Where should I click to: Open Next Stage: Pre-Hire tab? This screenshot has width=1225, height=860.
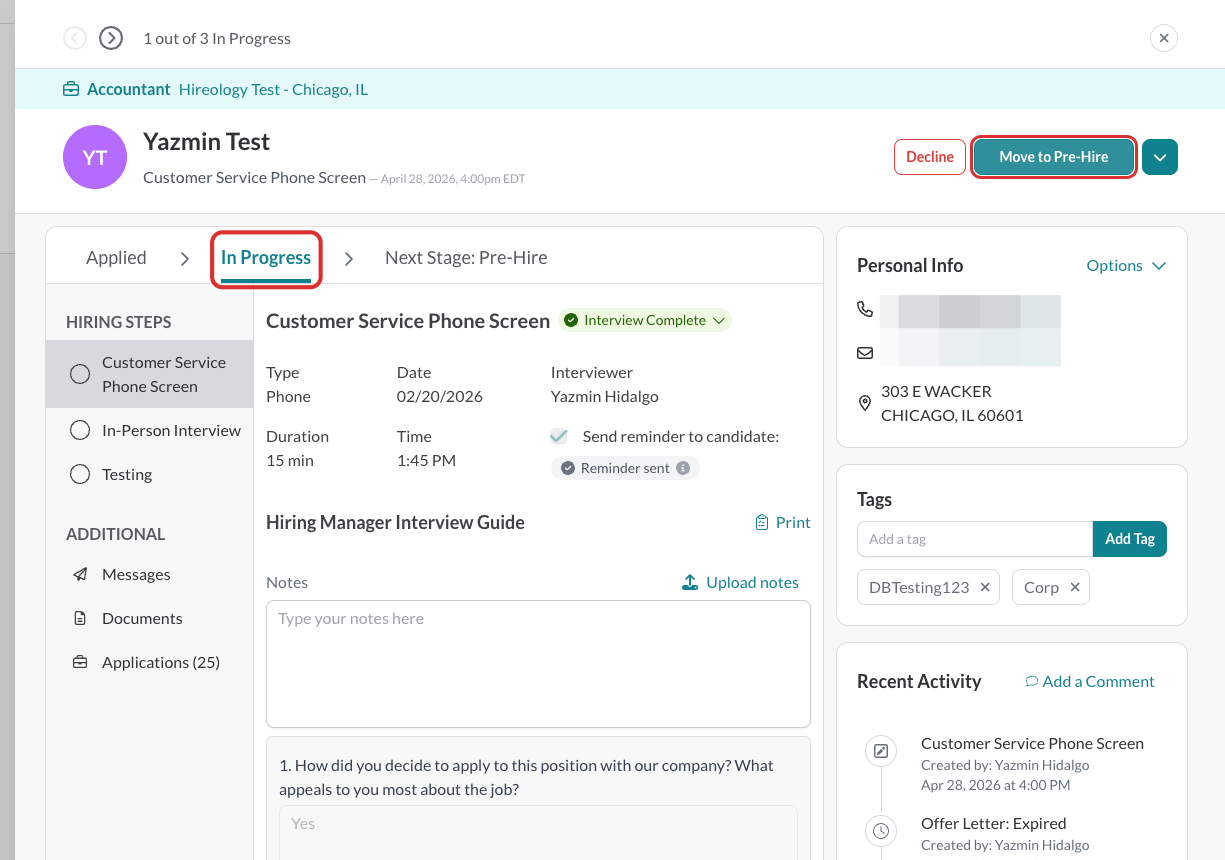coord(466,257)
